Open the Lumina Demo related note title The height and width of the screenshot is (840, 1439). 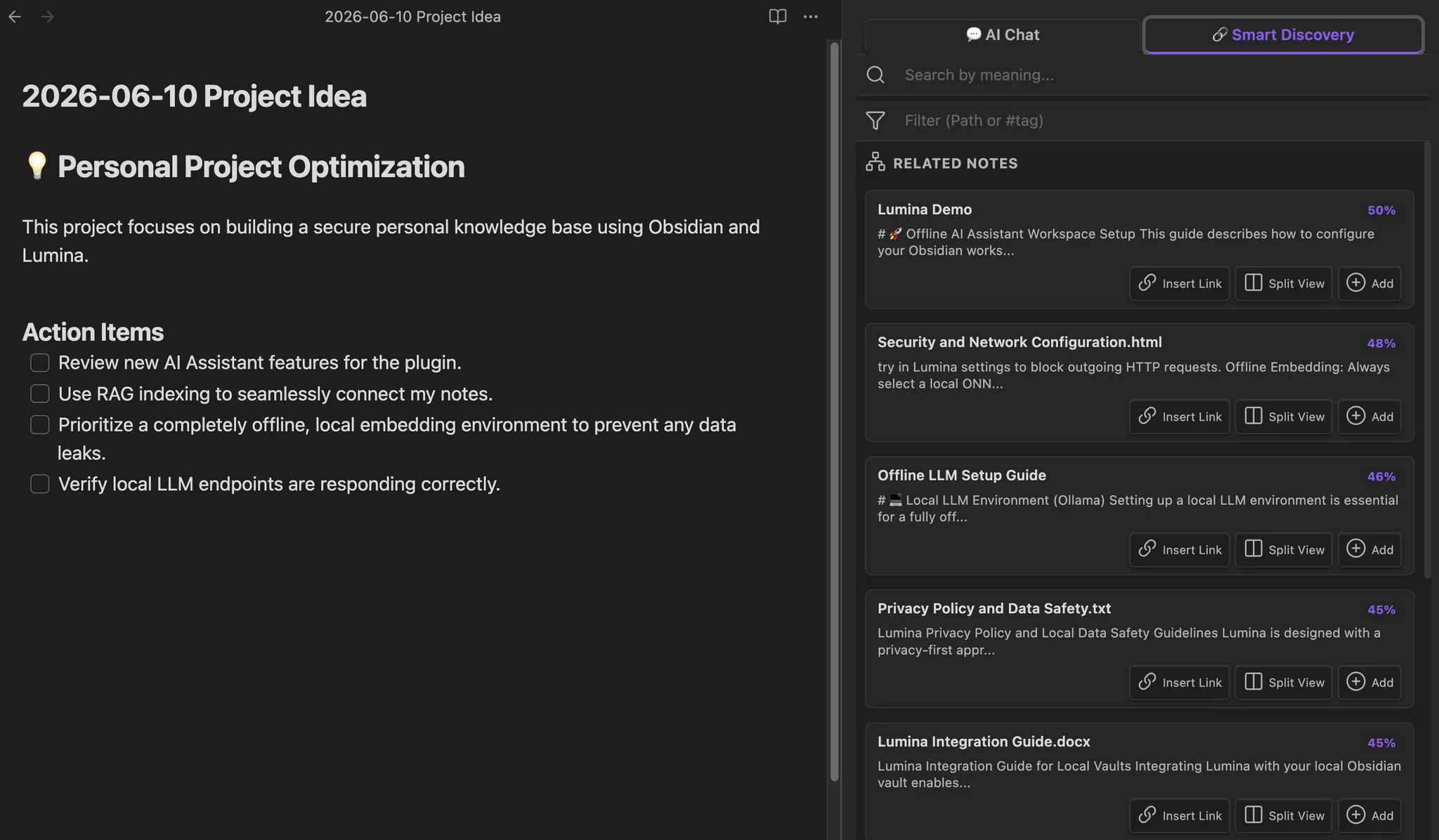pyautogui.click(x=925, y=209)
